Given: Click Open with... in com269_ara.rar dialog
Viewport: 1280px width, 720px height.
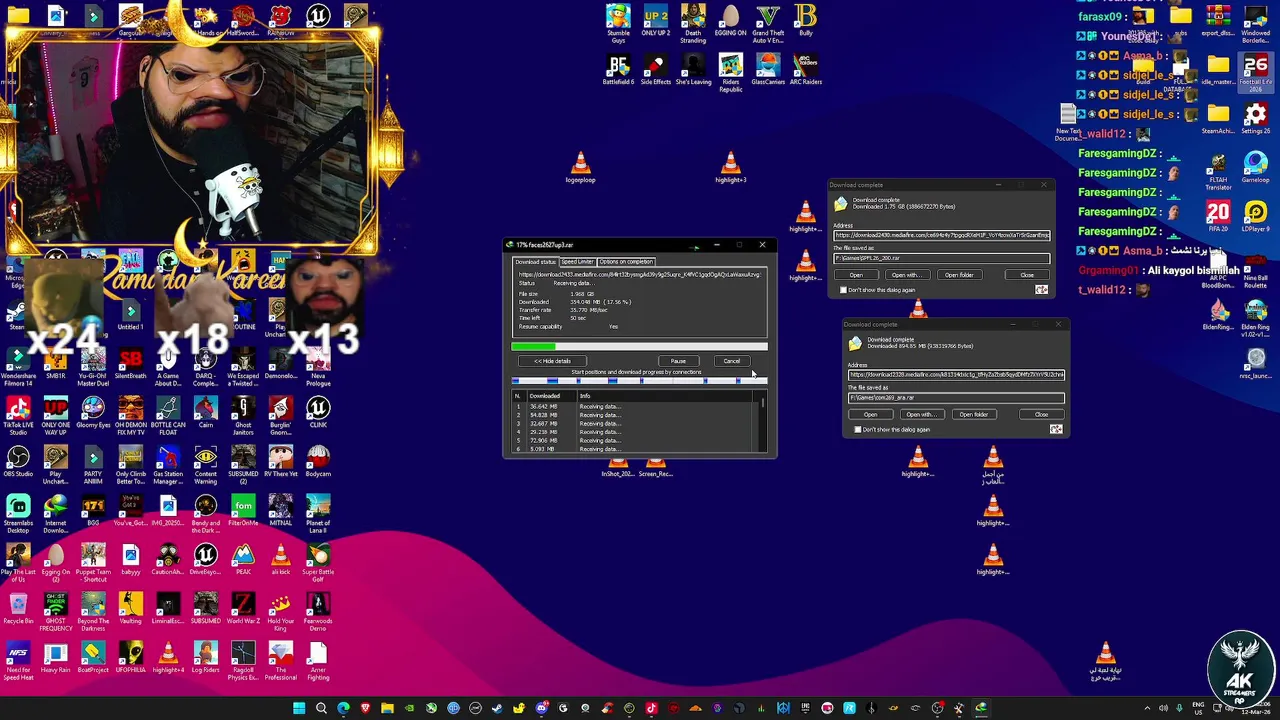Looking at the screenshot, I should 920,415.
